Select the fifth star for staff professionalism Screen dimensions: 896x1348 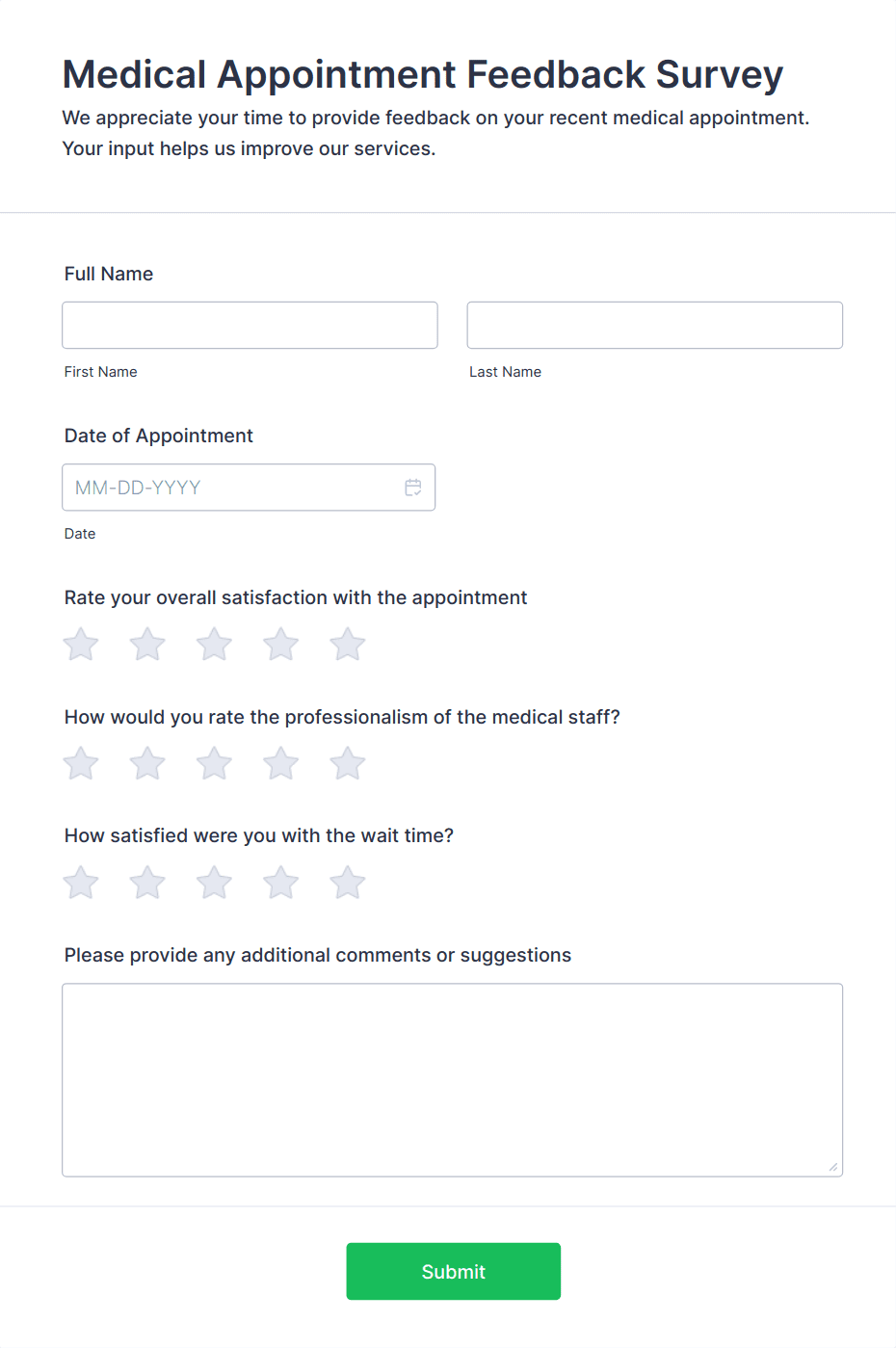coord(347,762)
